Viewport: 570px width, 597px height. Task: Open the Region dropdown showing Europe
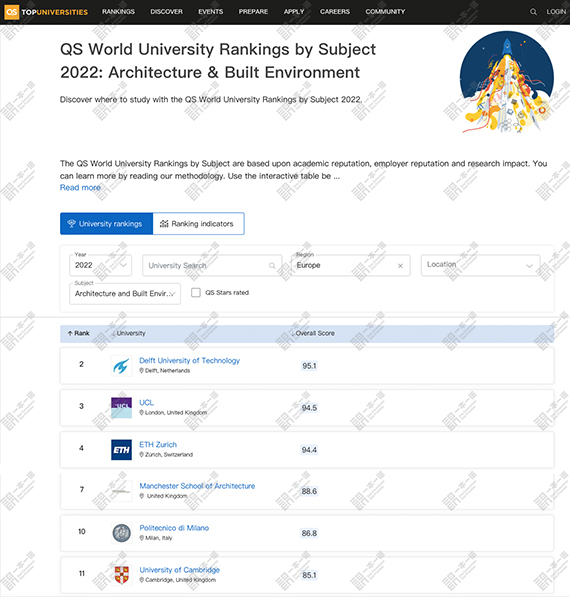coord(350,265)
